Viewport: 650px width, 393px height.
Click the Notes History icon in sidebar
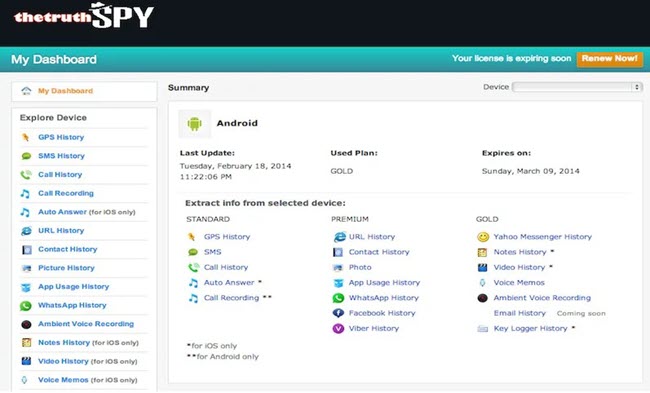[x=27, y=343]
